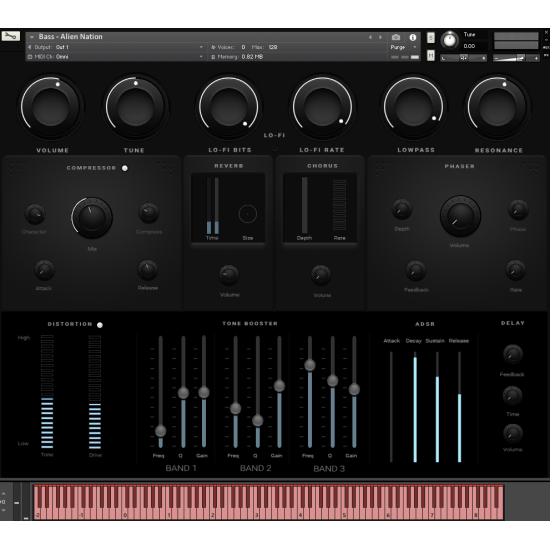
Task: Open the instrument info icon
Action: 412,37
